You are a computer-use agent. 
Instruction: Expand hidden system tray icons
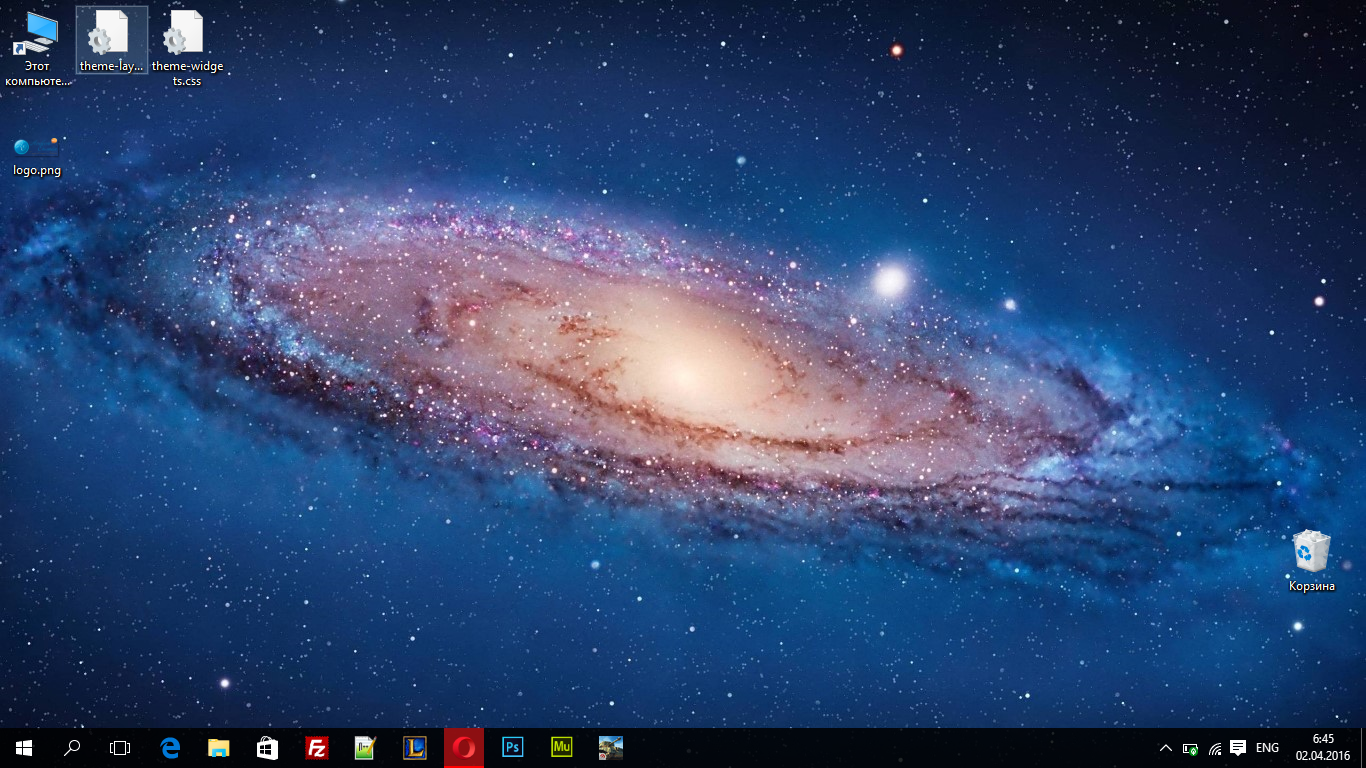click(x=1165, y=748)
